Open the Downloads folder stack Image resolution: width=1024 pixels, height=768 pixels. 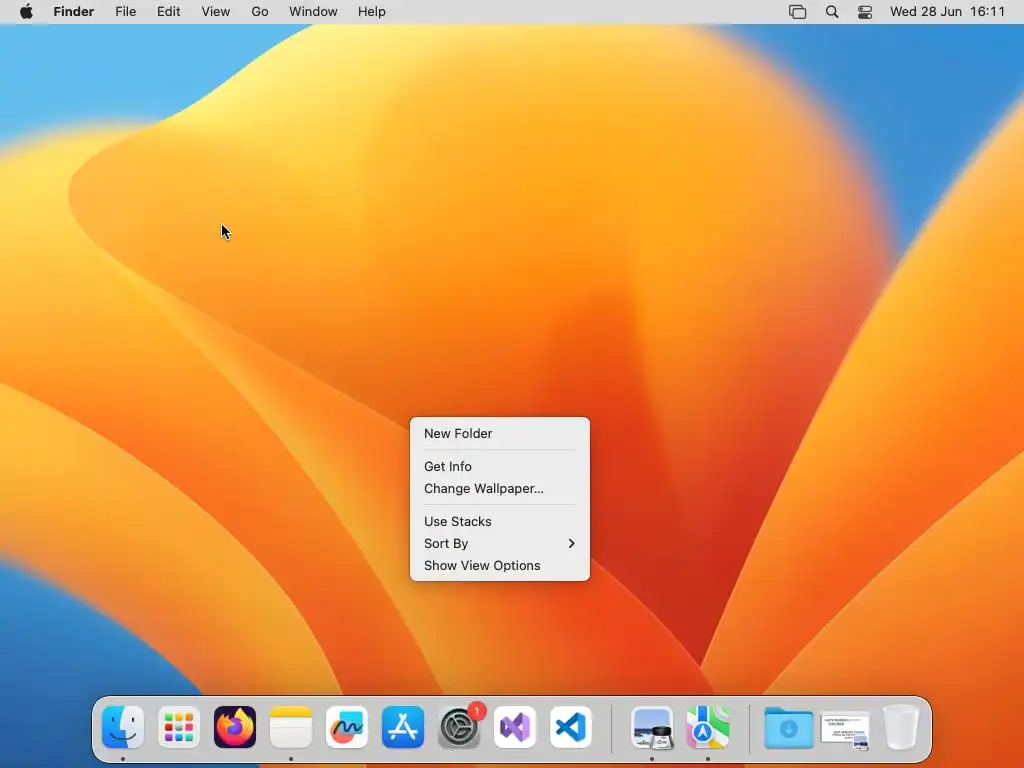[789, 727]
